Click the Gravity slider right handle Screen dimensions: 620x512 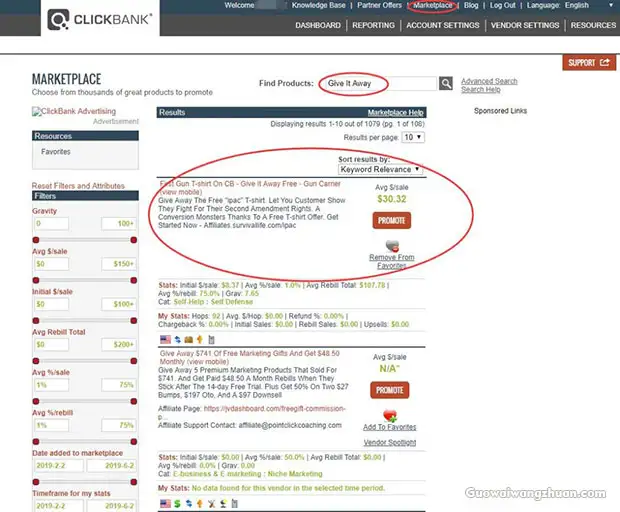click(x=134, y=240)
